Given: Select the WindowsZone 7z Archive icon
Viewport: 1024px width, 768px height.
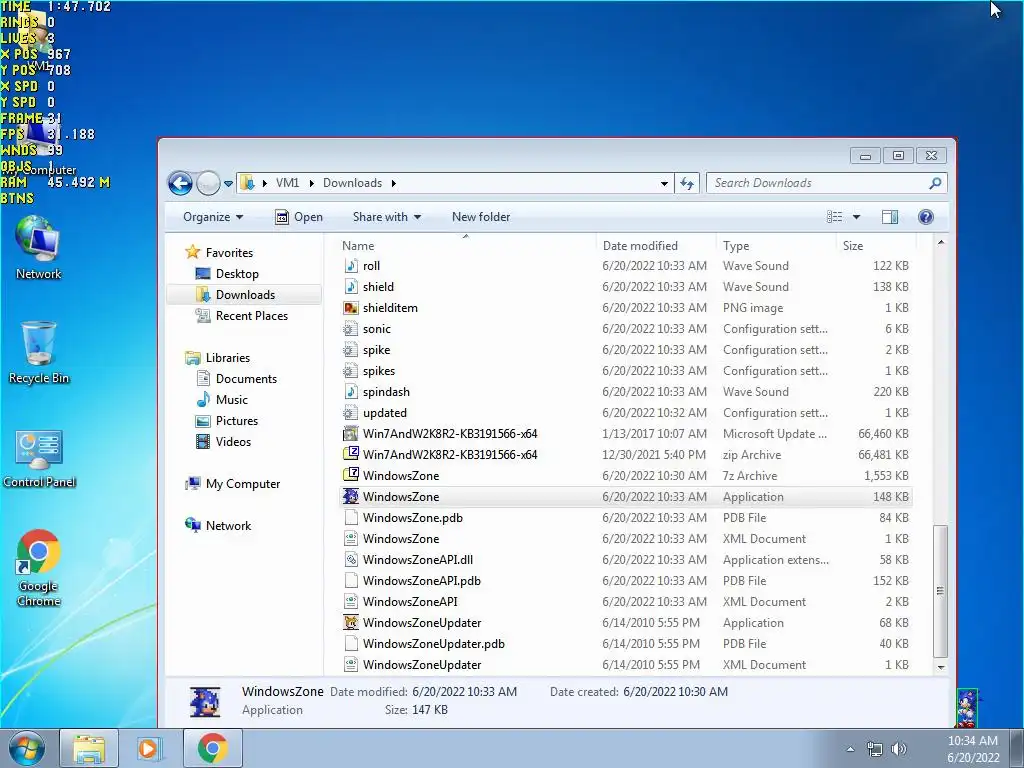Looking at the screenshot, I should coord(351,475).
